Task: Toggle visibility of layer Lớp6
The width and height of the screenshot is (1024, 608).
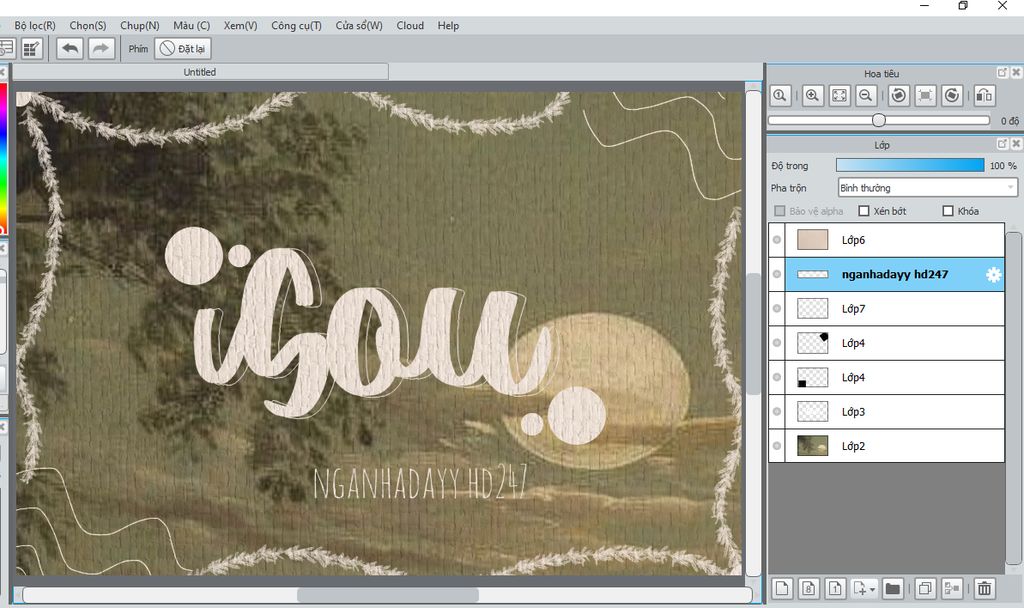Action: pyautogui.click(x=776, y=240)
